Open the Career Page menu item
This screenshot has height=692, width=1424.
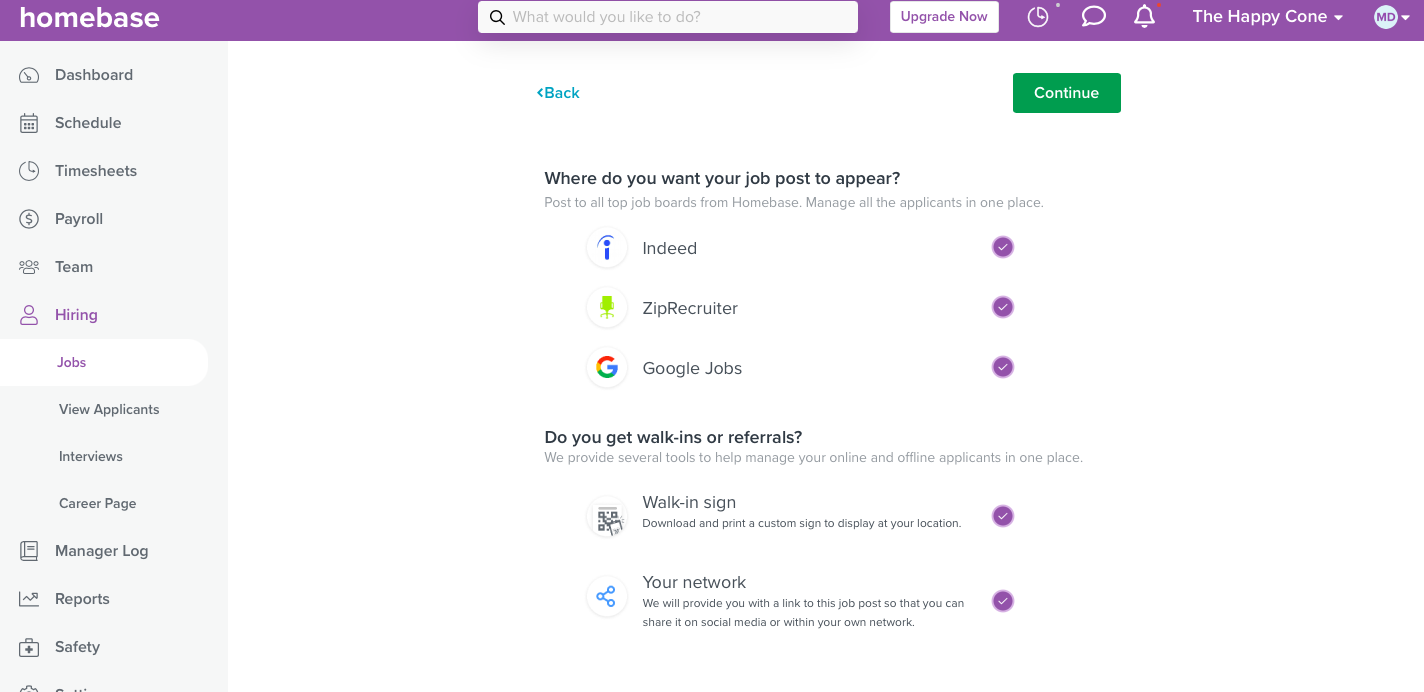(x=98, y=503)
